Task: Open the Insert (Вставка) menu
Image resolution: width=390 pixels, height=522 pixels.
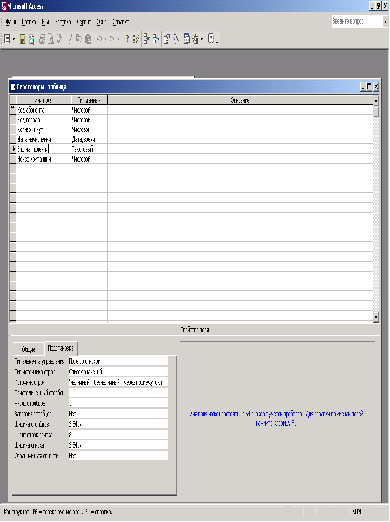Action: coord(63,22)
